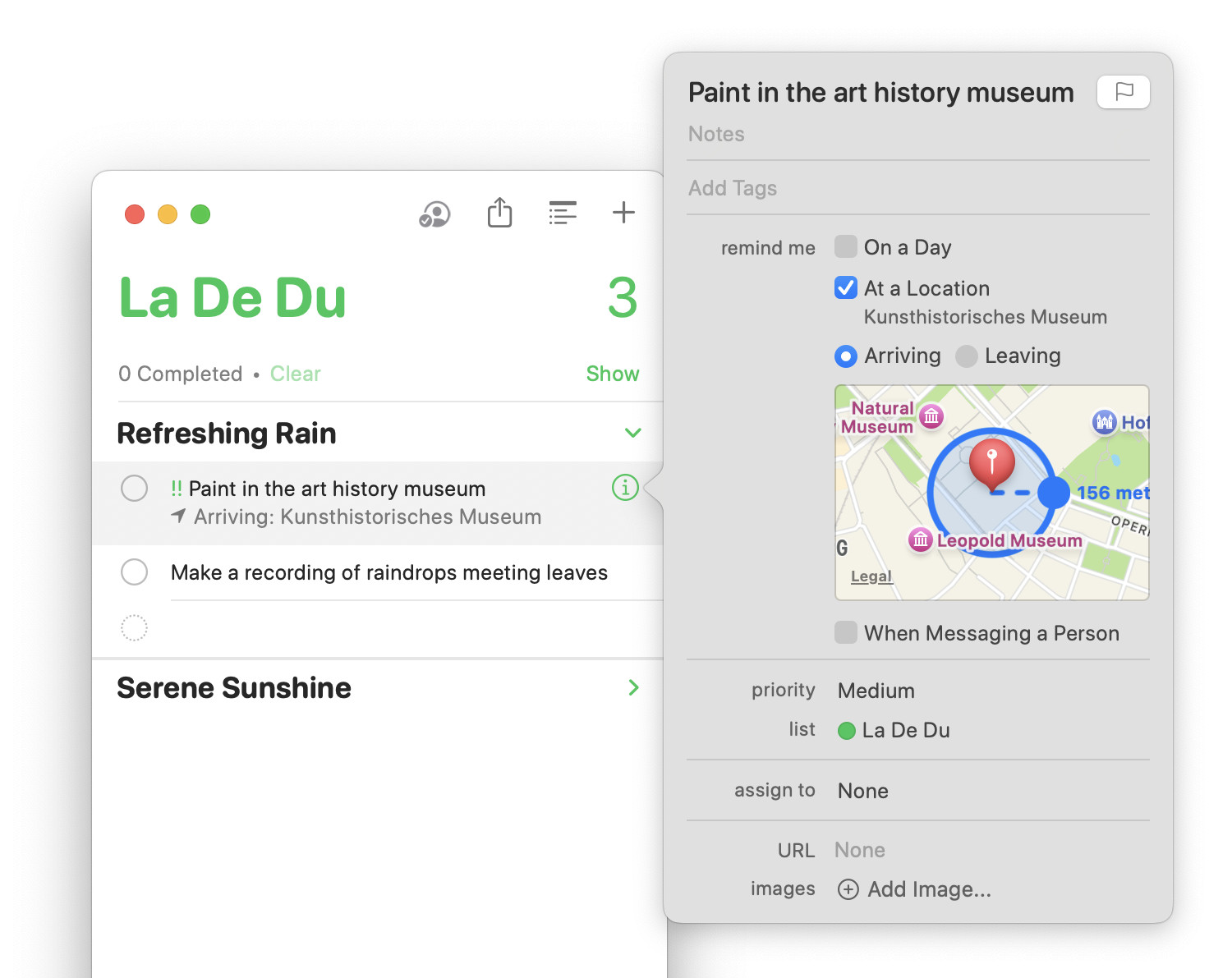This screenshot has height=978, width=1232.
Task: Select the Leaving radio button
Action: pos(967,356)
